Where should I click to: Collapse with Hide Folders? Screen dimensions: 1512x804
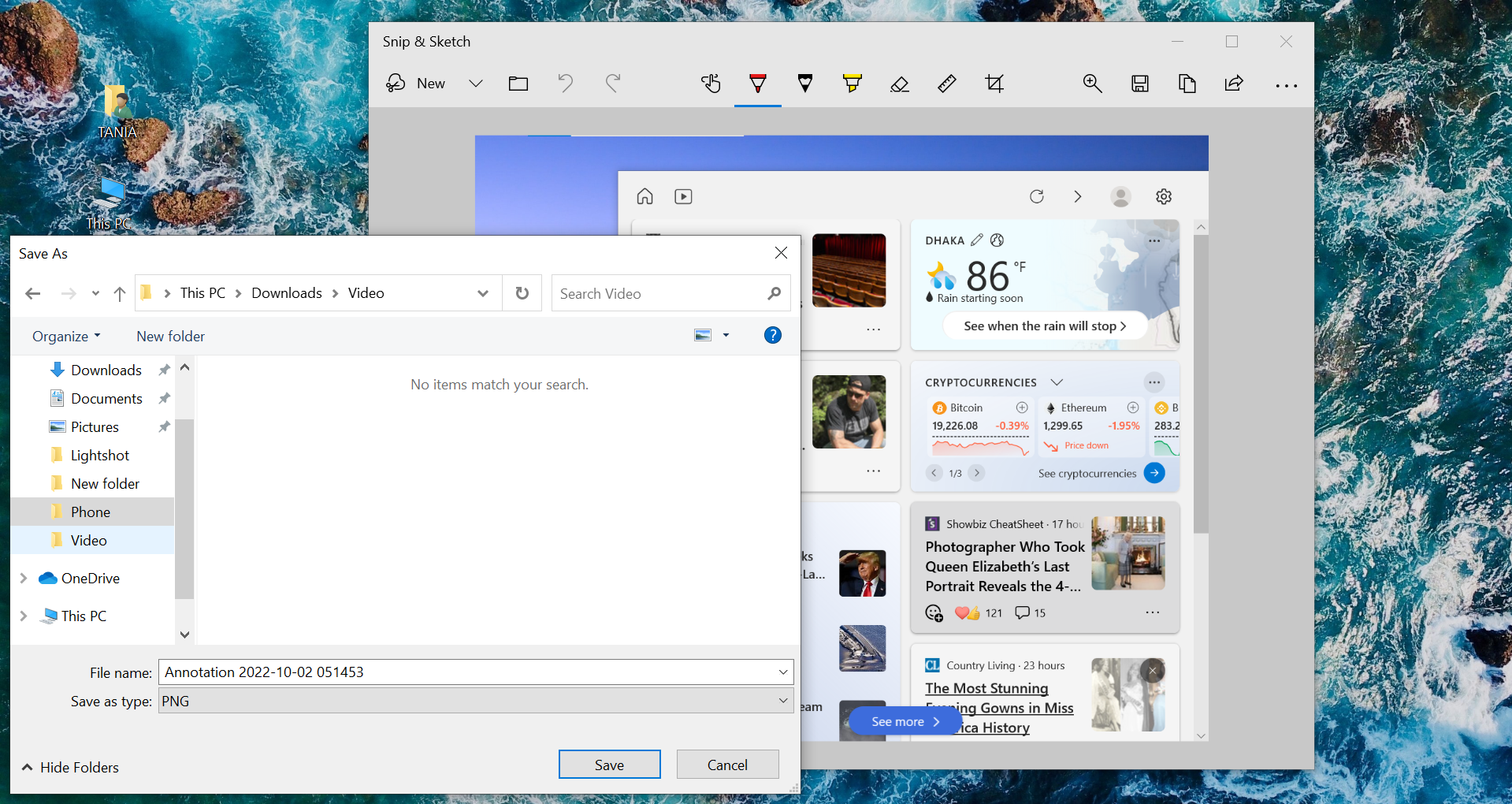coord(70,768)
